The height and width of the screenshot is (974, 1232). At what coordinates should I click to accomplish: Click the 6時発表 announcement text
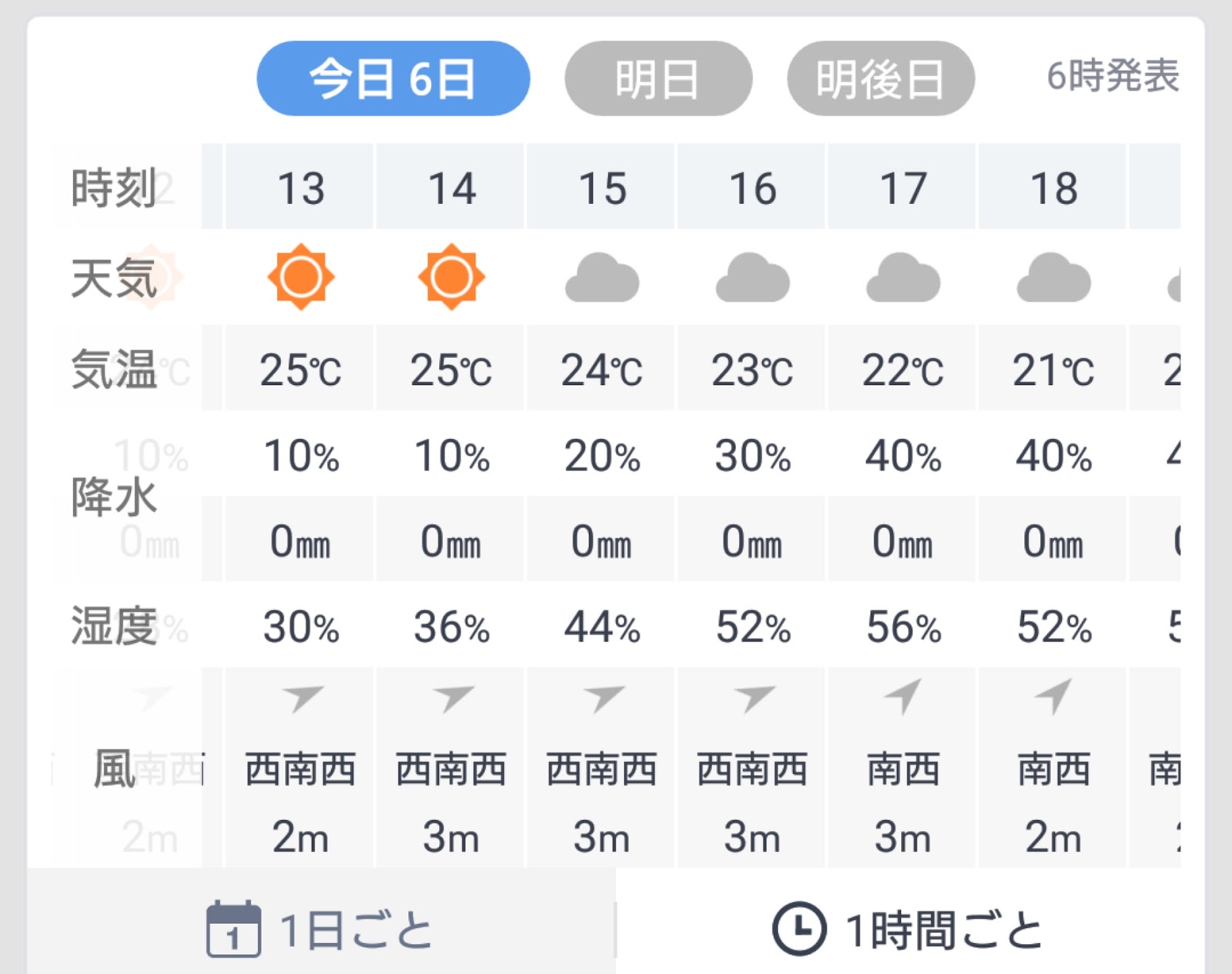point(1113,75)
